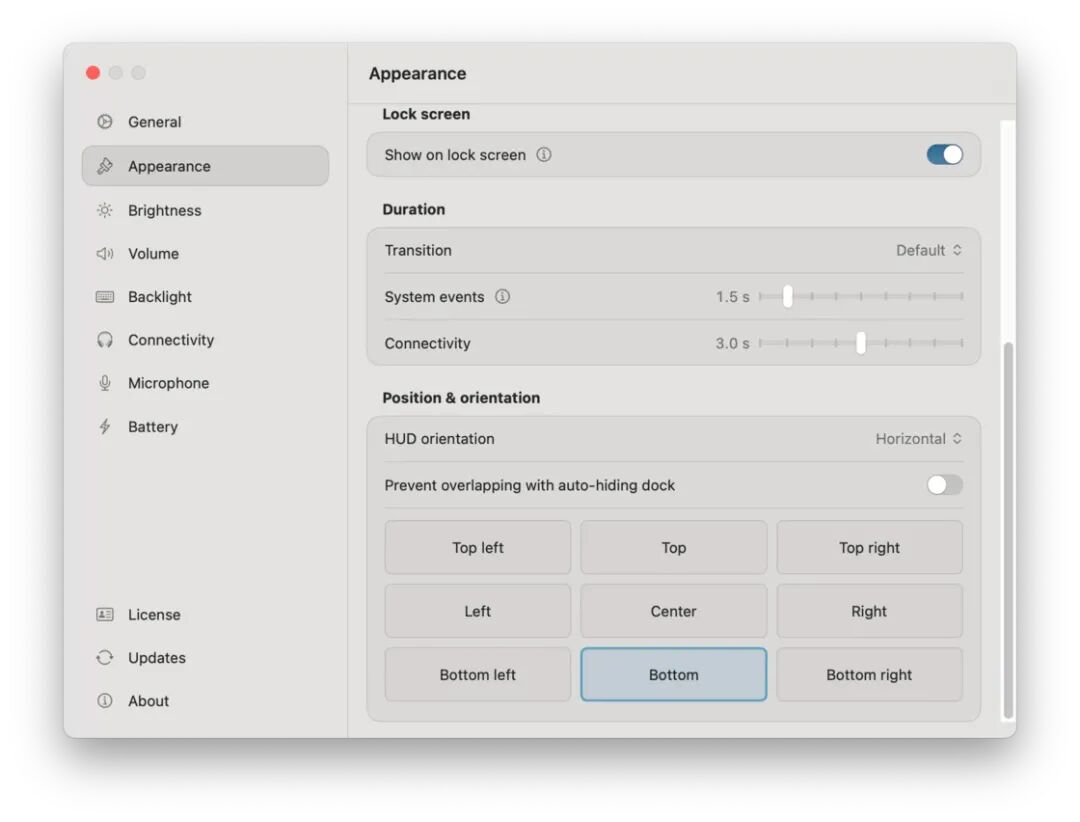The height and width of the screenshot is (822, 1080).
Task: Open the HUD orientation Horizontal dropdown
Action: (x=919, y=439)
